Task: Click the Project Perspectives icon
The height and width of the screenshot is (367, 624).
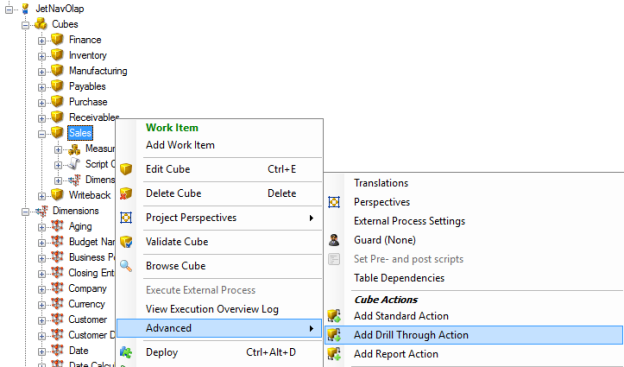Action: [126, 218]
